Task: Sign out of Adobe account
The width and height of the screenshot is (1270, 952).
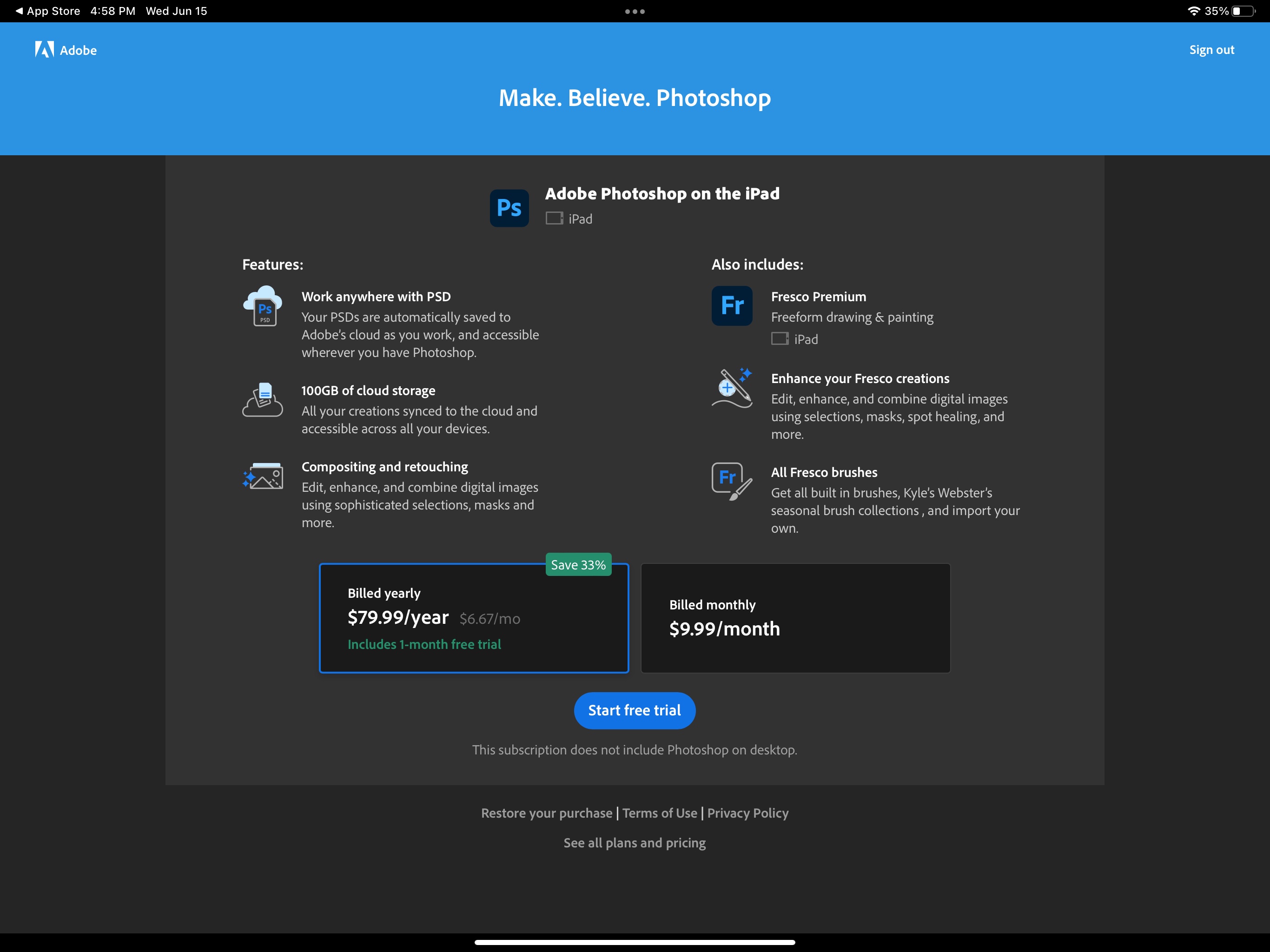Action: [1211, 50]
